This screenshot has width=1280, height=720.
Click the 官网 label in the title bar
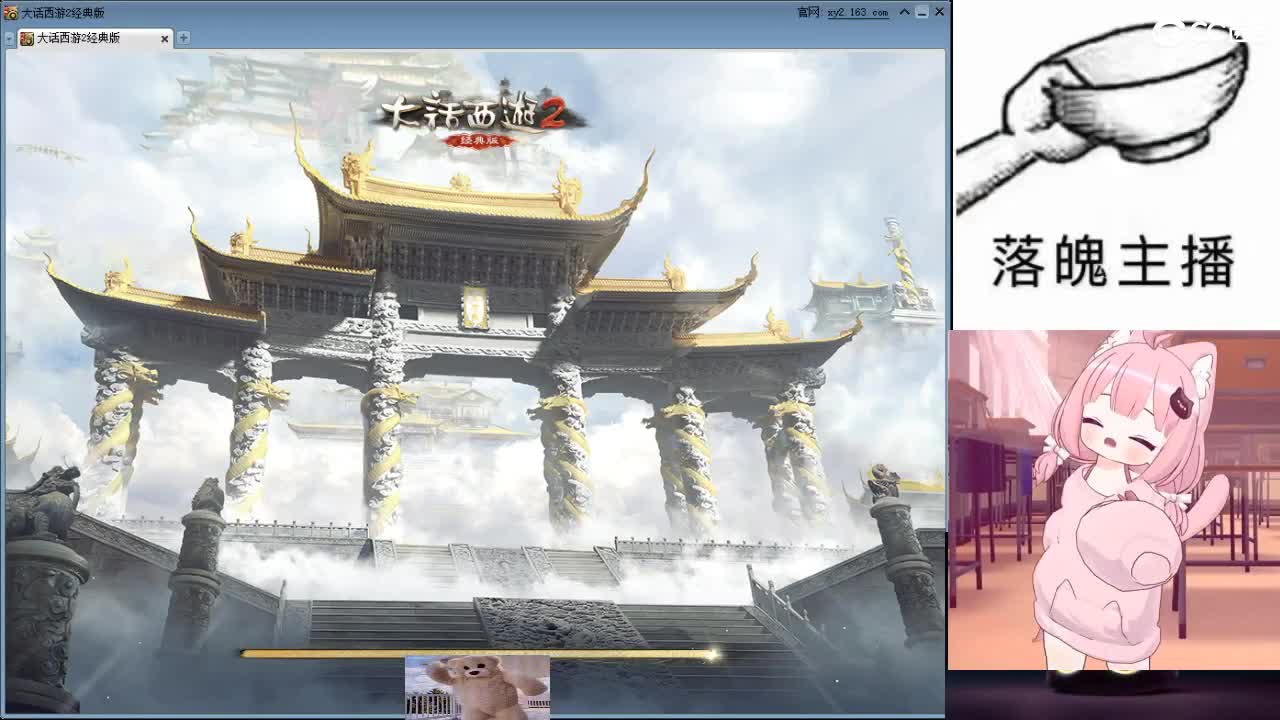tap(809, 12)
